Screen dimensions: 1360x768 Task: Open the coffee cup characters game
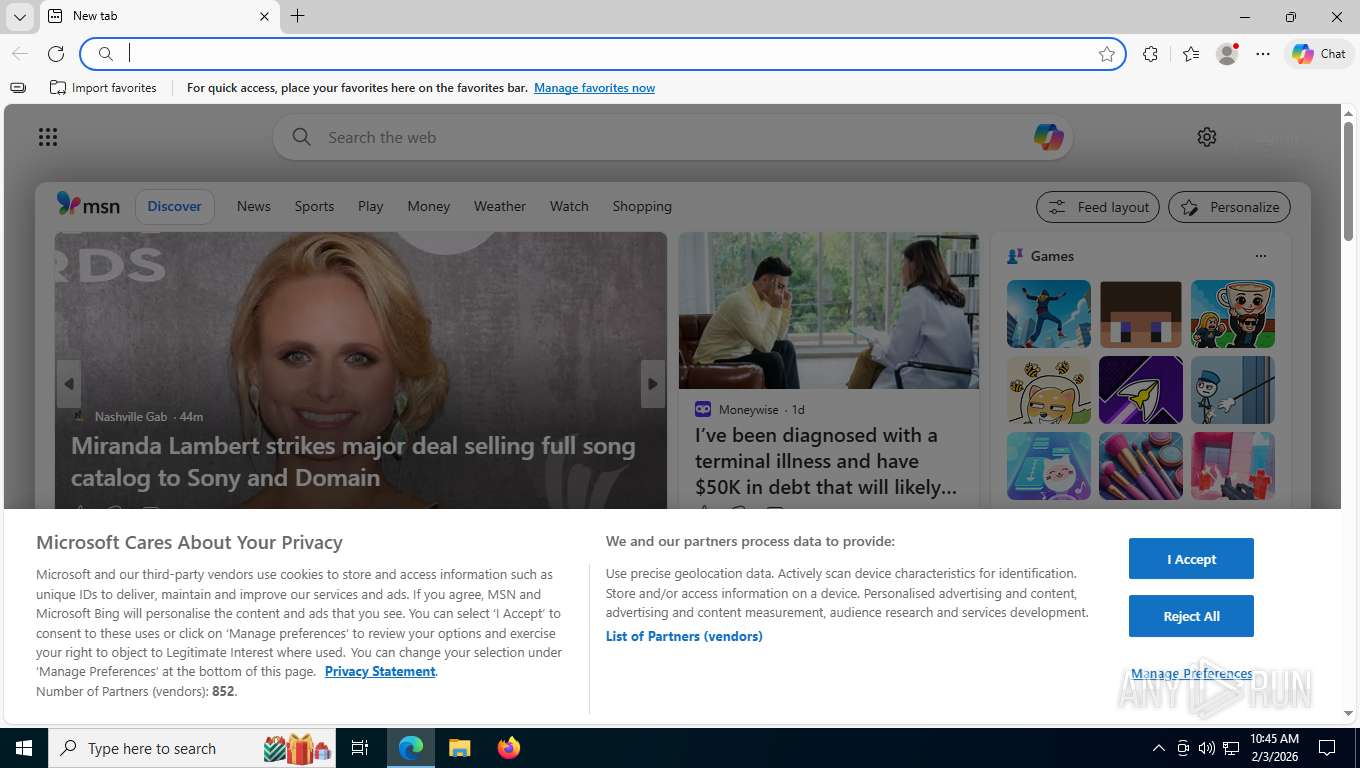click(1233, 314)
